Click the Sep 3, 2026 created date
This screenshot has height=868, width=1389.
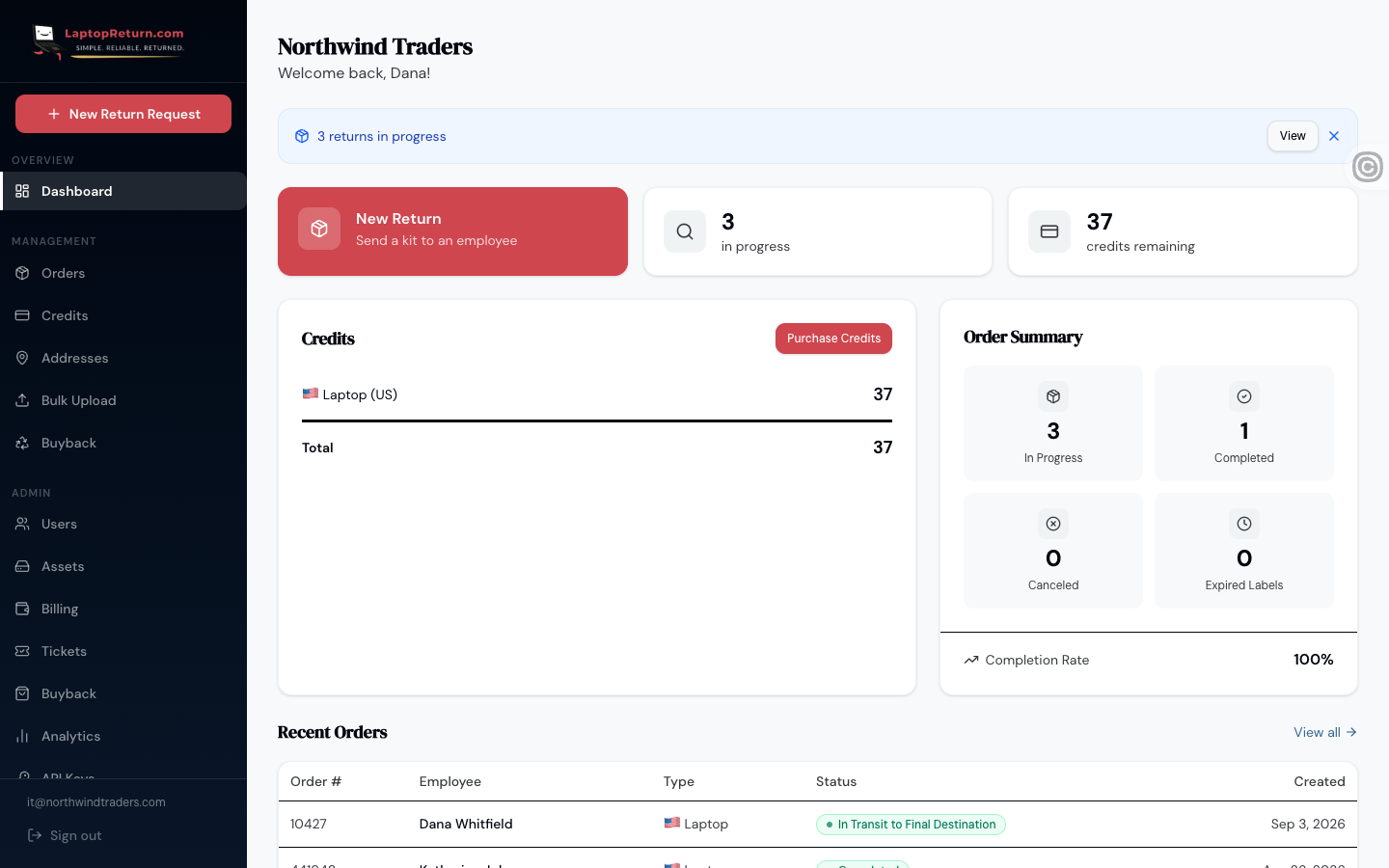pos(1308,824)
